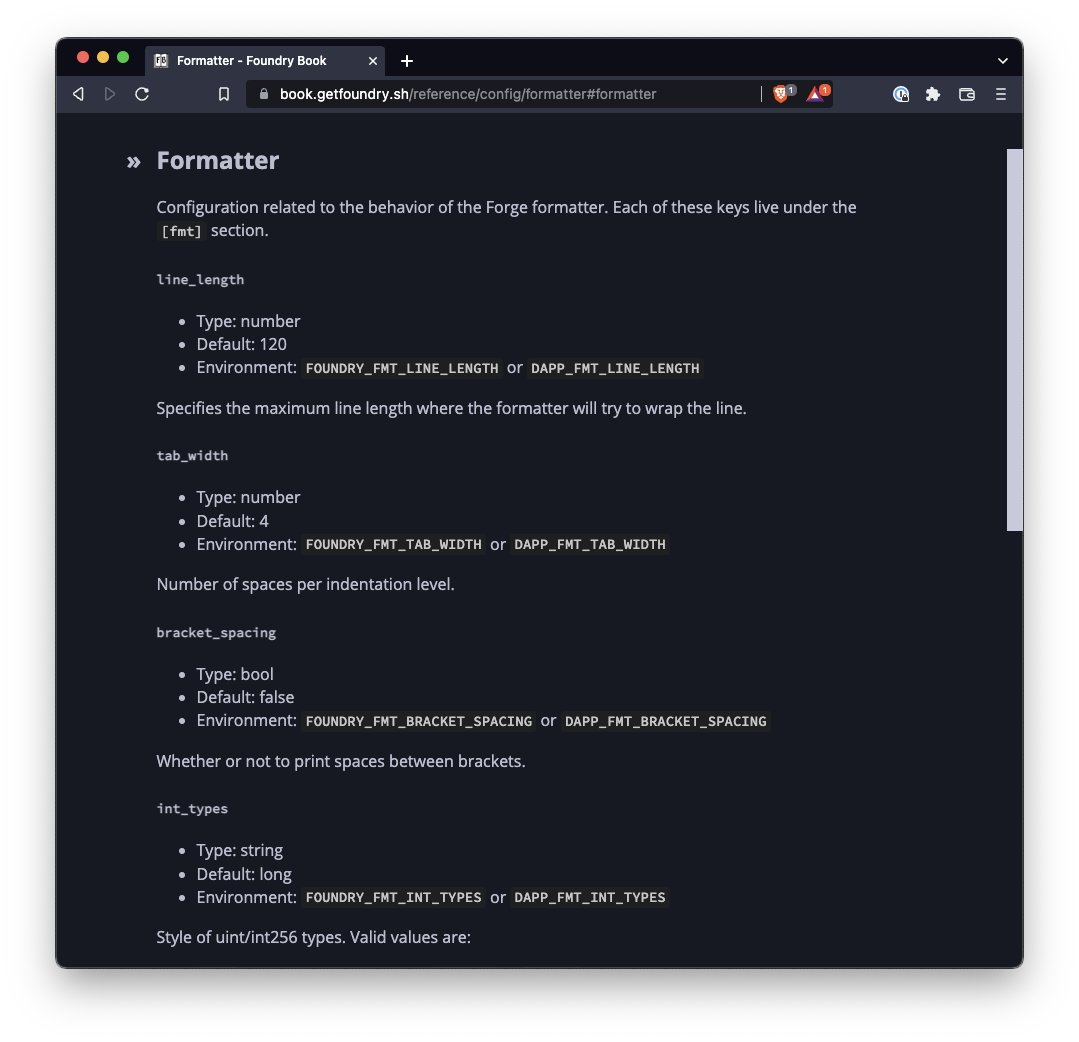This screenshot has width=1079, height=1042.
Task: Open the Brave Rewards triangle icon
Action: point(817,94)
